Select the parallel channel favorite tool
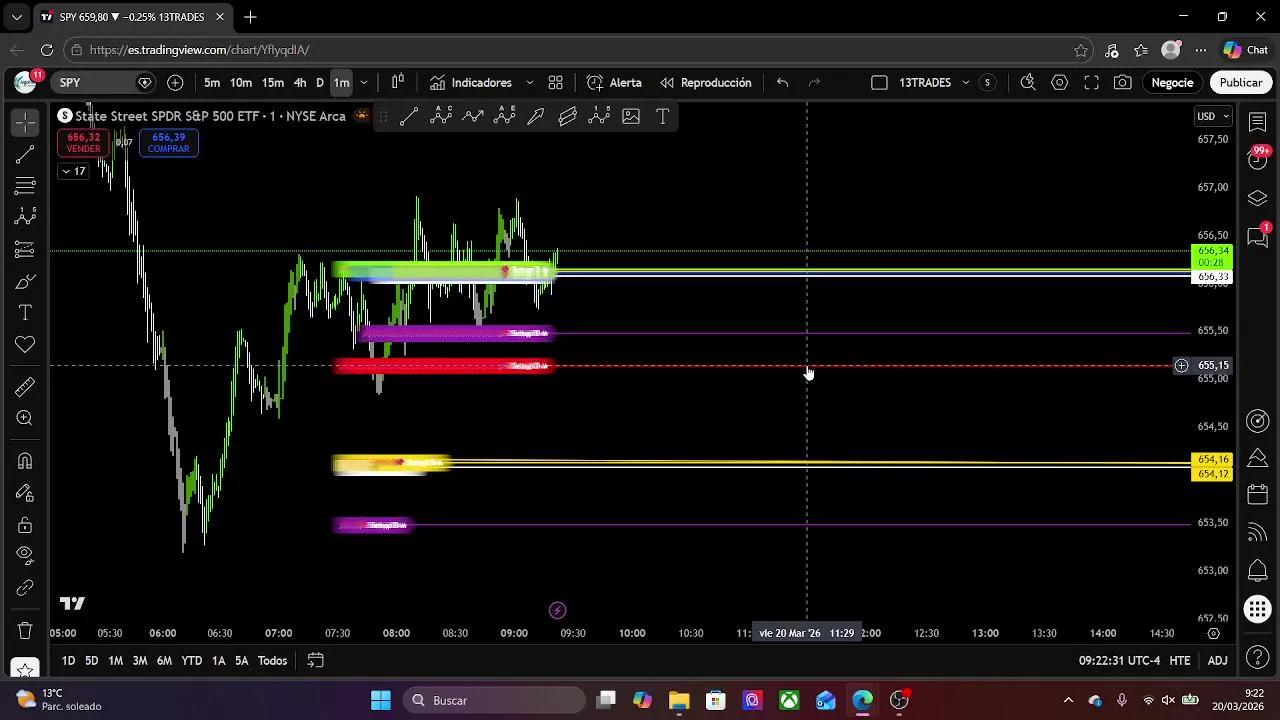 click(568, 117)
